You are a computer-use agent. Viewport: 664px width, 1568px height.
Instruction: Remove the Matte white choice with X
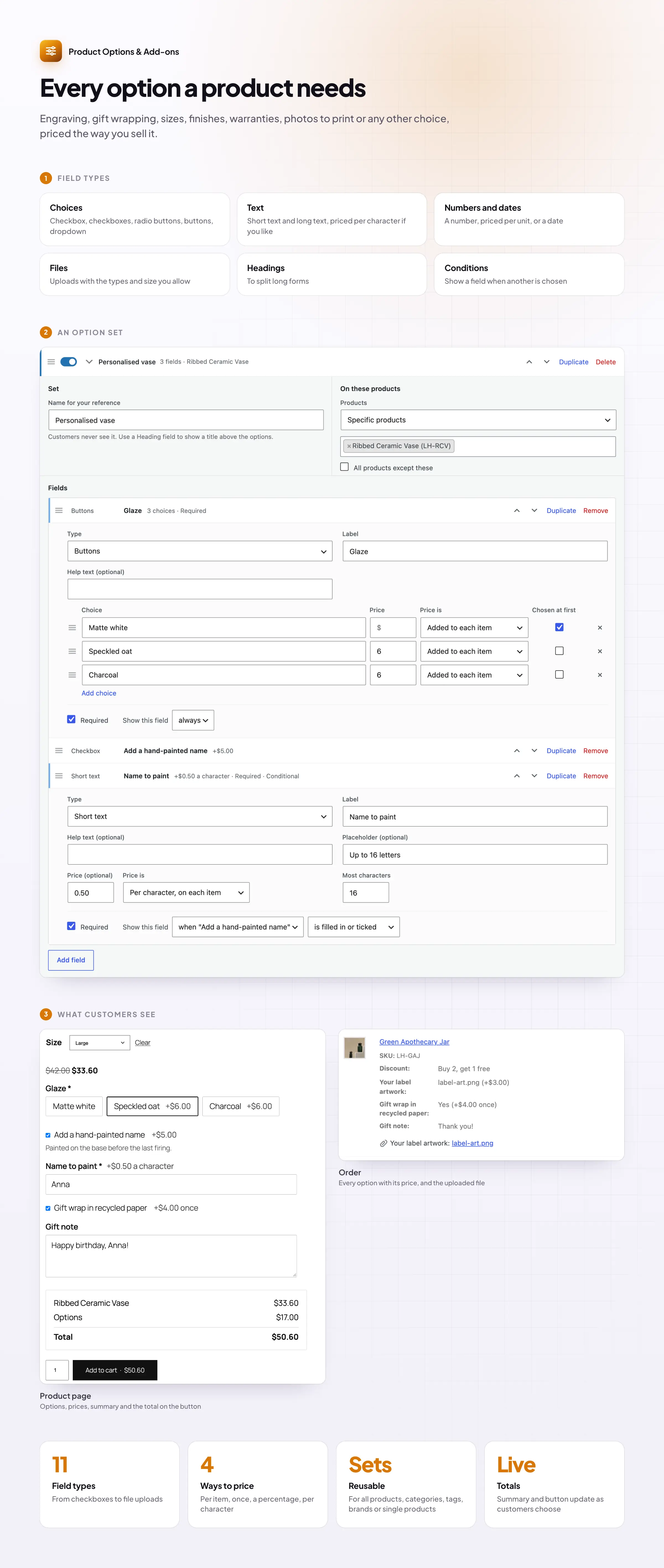600,627
